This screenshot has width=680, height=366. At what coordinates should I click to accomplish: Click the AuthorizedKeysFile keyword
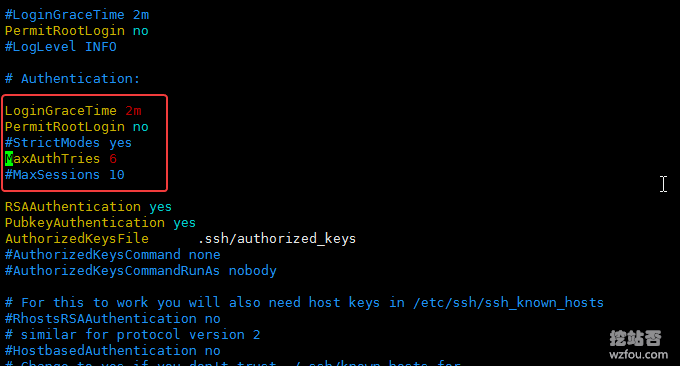tap(77, 239)
